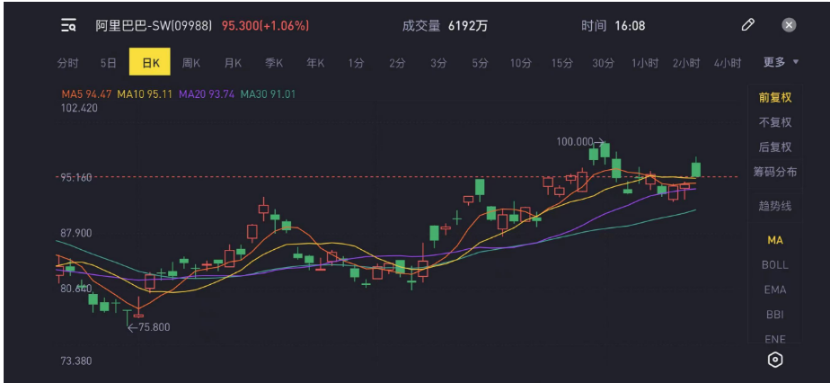Select the 日K tab
This screenshot has height=383, width=830.
[150, 62]
